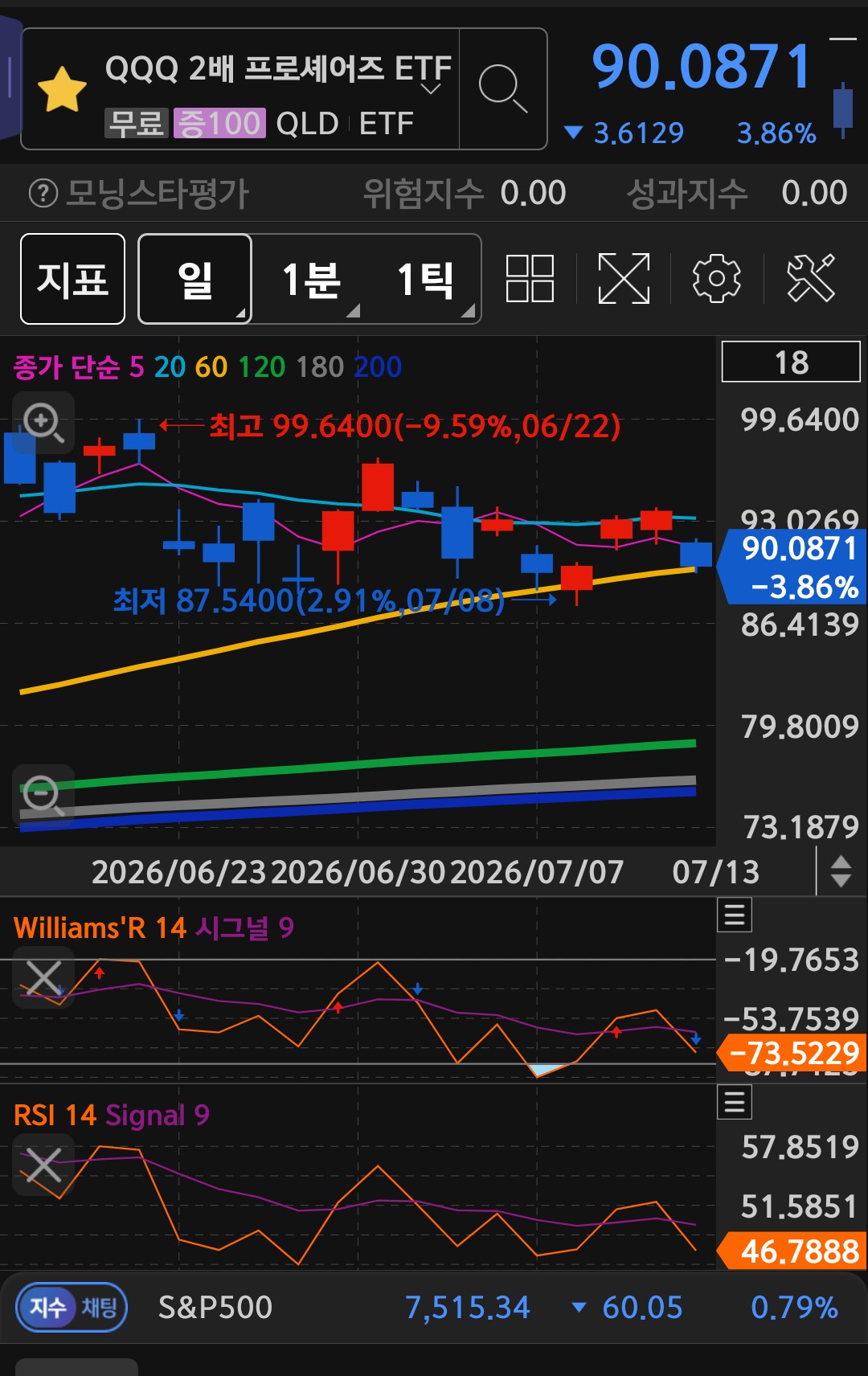Screen dimensions: 868x1376
Task: Open Williams'R panel hamburger menu
Action: (735, 915)
